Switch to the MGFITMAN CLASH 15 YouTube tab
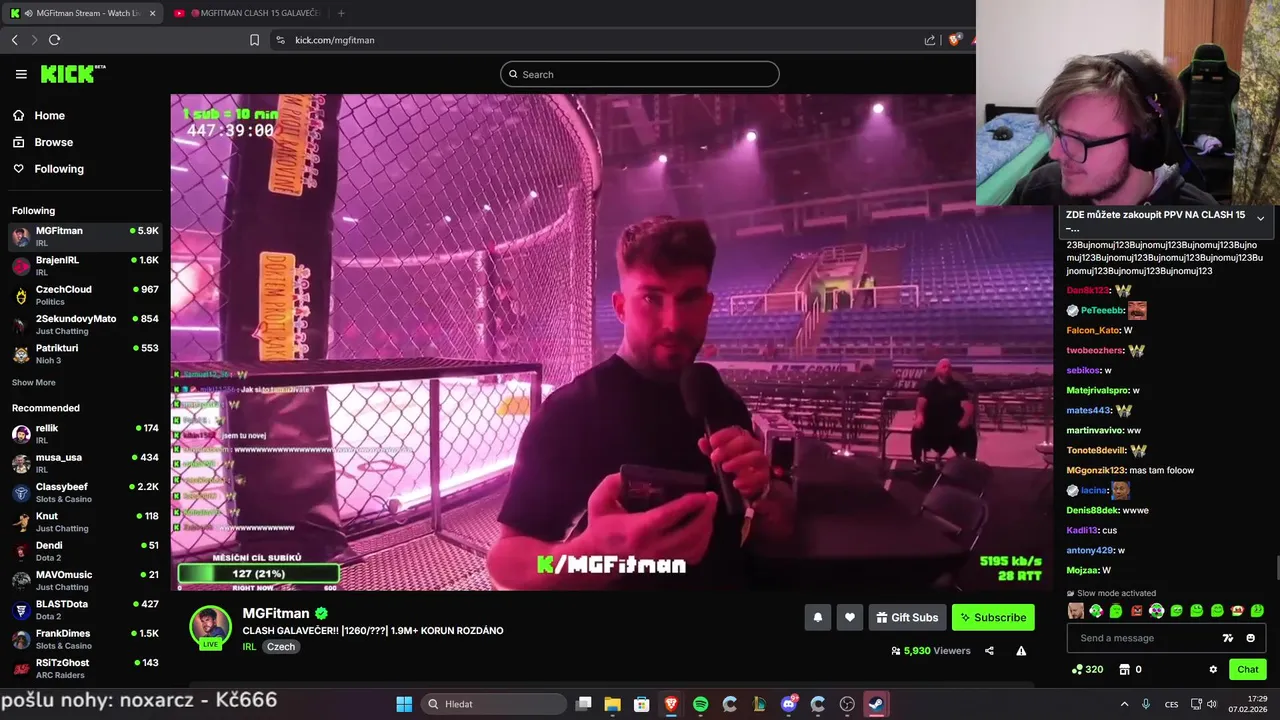 247,13
